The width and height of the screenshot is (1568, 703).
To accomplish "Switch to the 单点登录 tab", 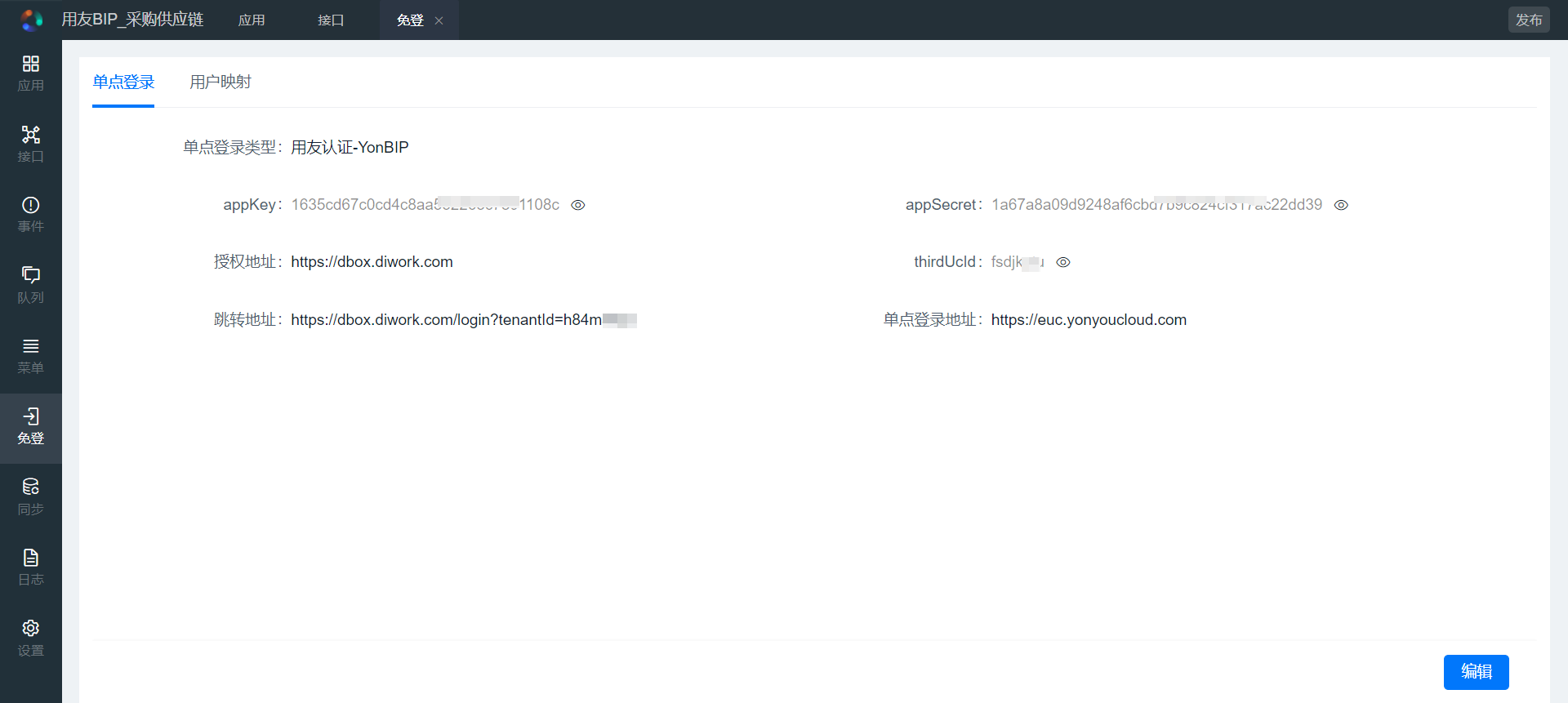I will click(x=123, y=82).
